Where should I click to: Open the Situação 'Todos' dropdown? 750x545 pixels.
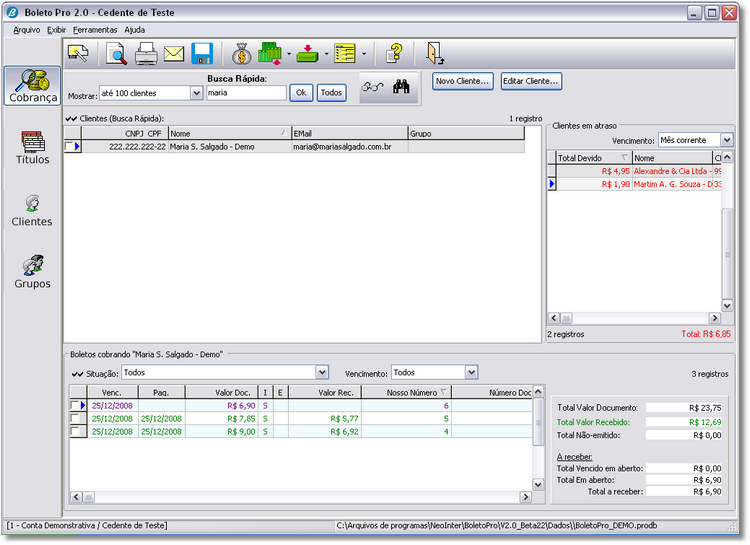pos(322,372)
